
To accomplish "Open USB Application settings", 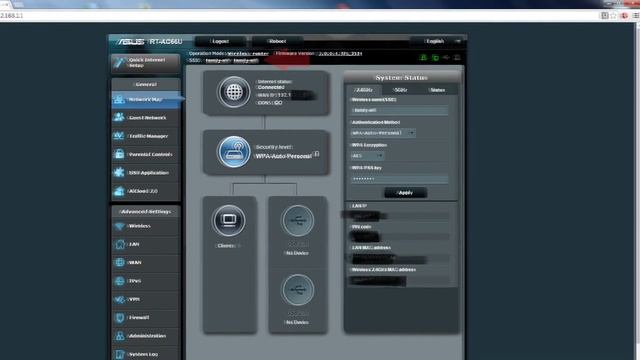I will tap(145, 173).
